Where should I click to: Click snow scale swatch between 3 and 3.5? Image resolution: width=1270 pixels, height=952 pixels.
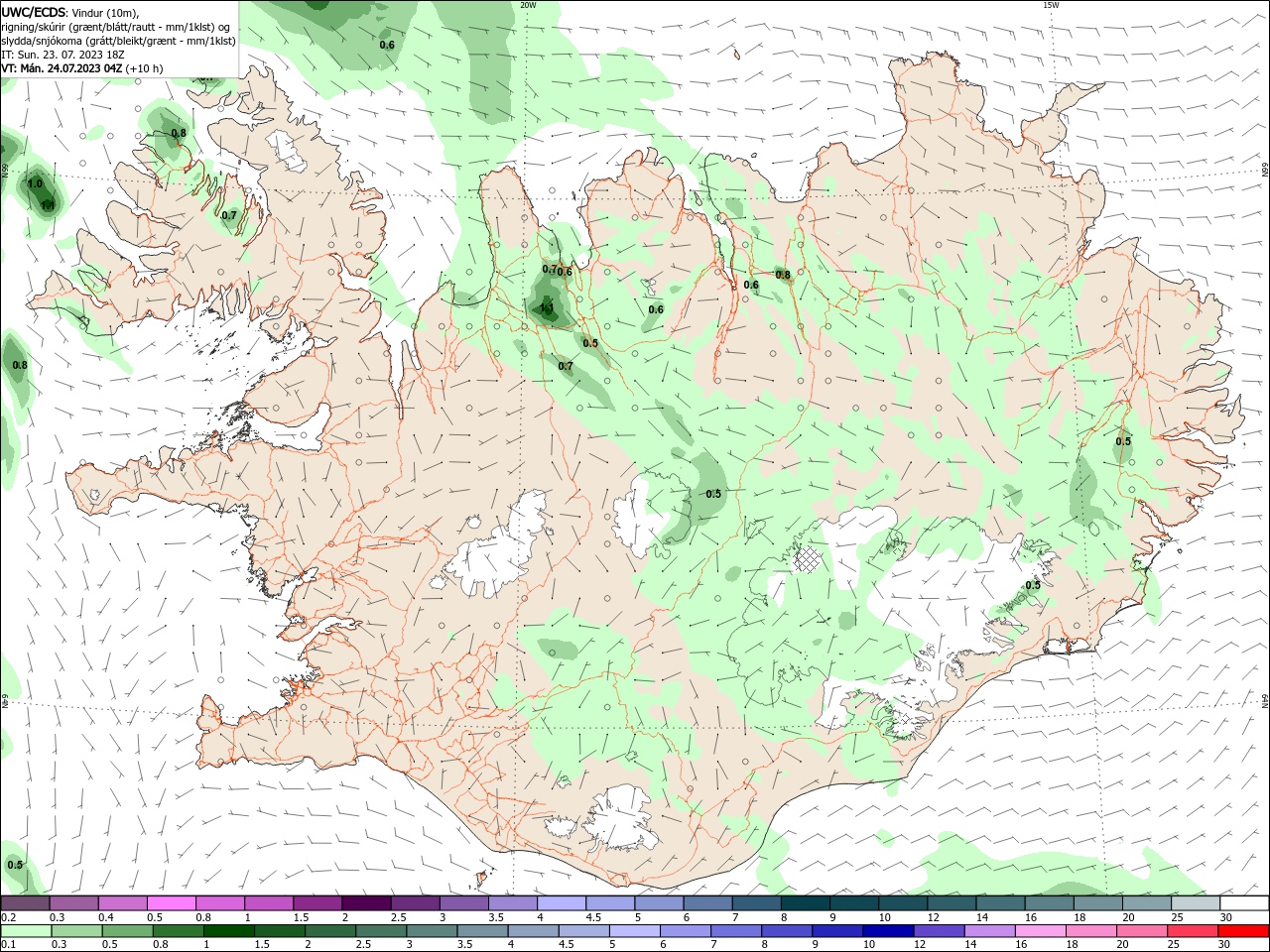point(462,903)
